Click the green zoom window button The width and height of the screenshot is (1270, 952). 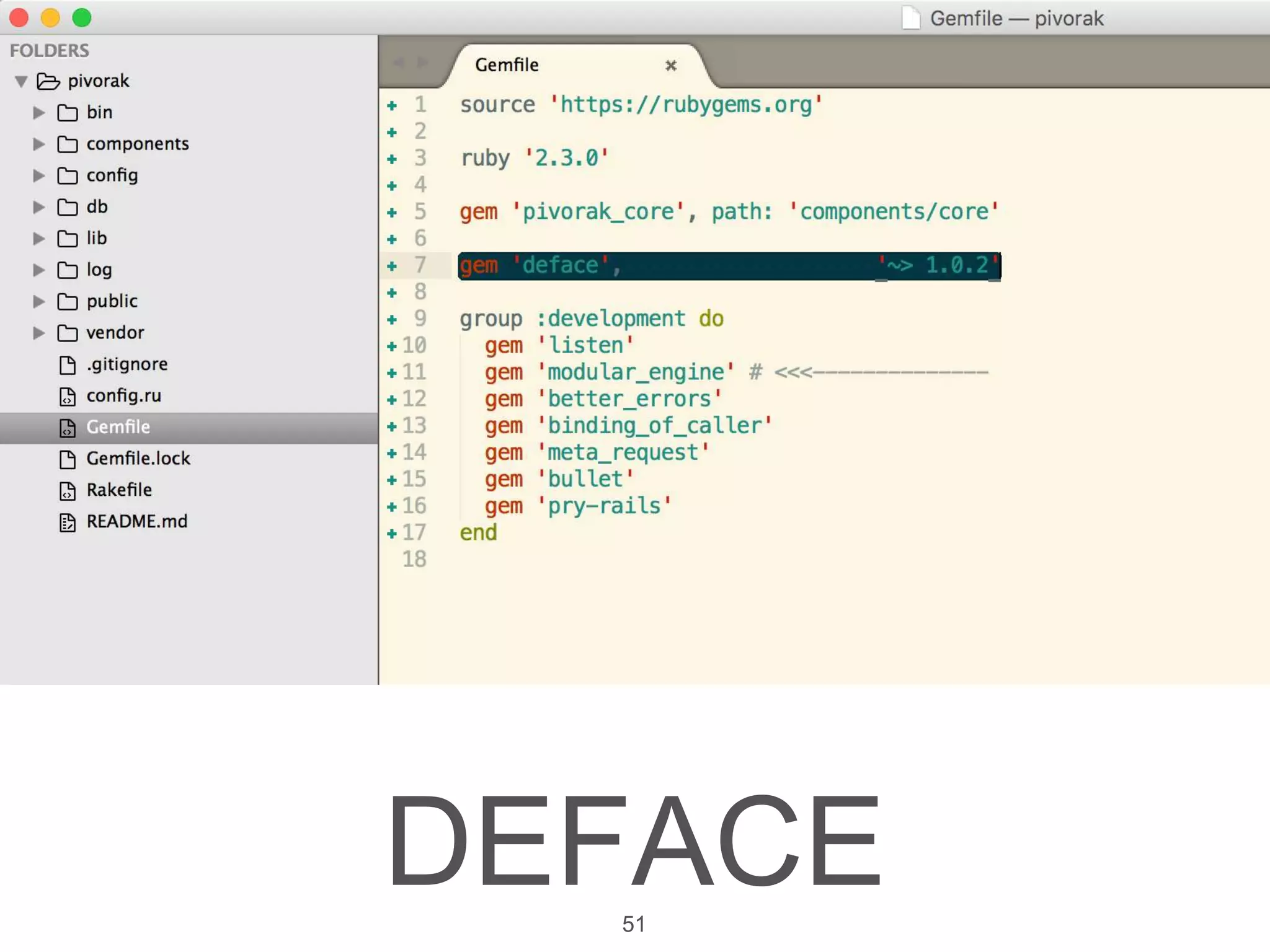click(x=82, y=18)
